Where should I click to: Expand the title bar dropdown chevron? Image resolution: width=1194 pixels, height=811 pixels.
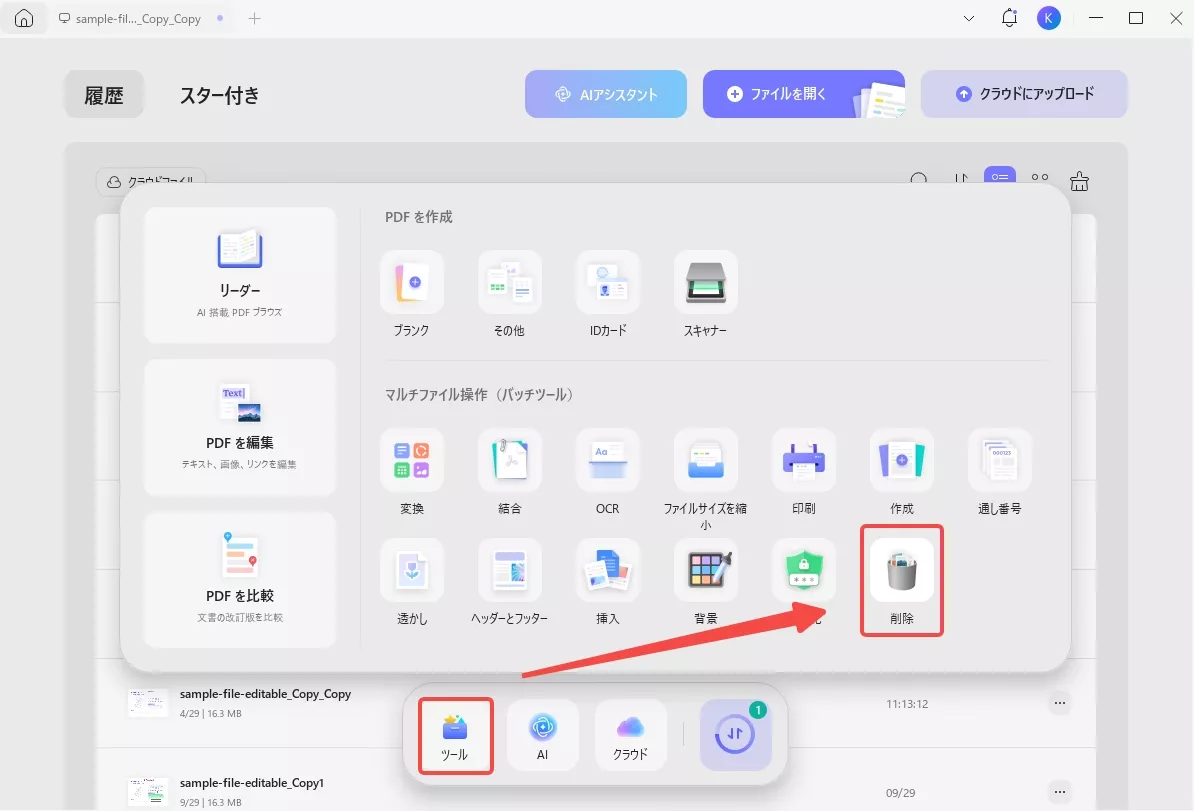point(969,18)
